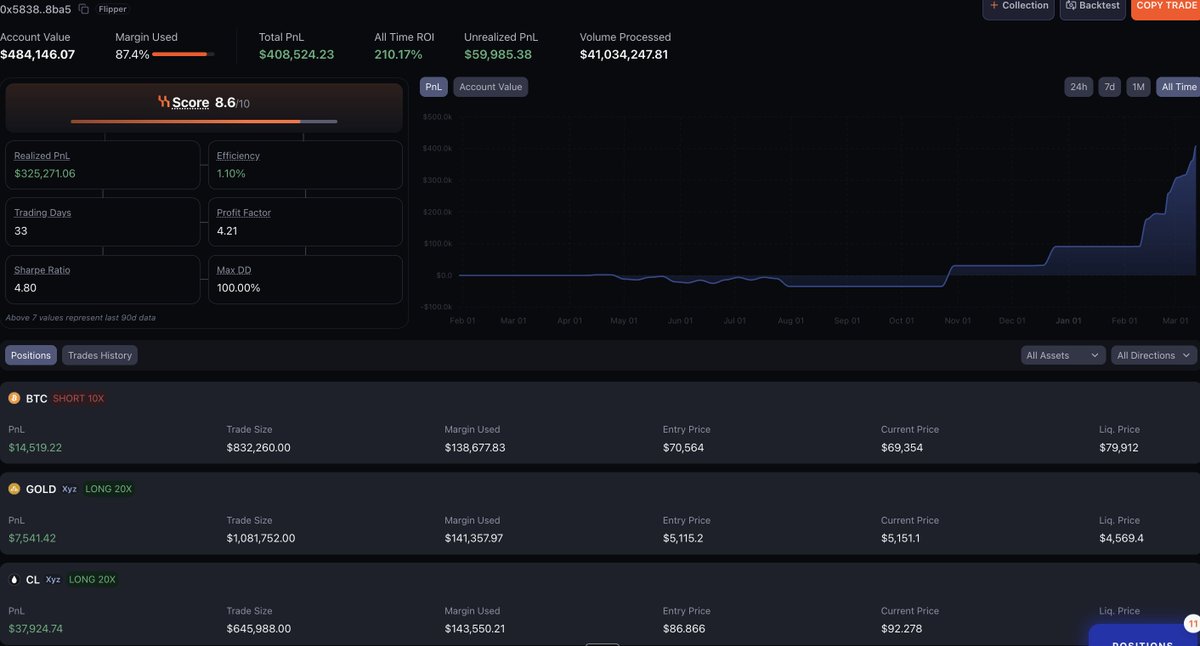Click the BTC coin icon in positions list
1200x646 pixels.
[13, 397]
